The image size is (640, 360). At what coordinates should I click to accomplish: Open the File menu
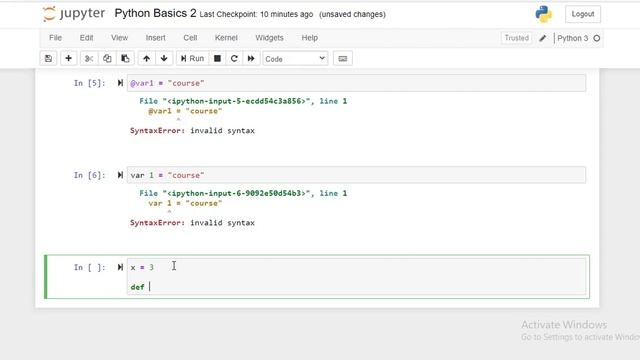point(56,38)
